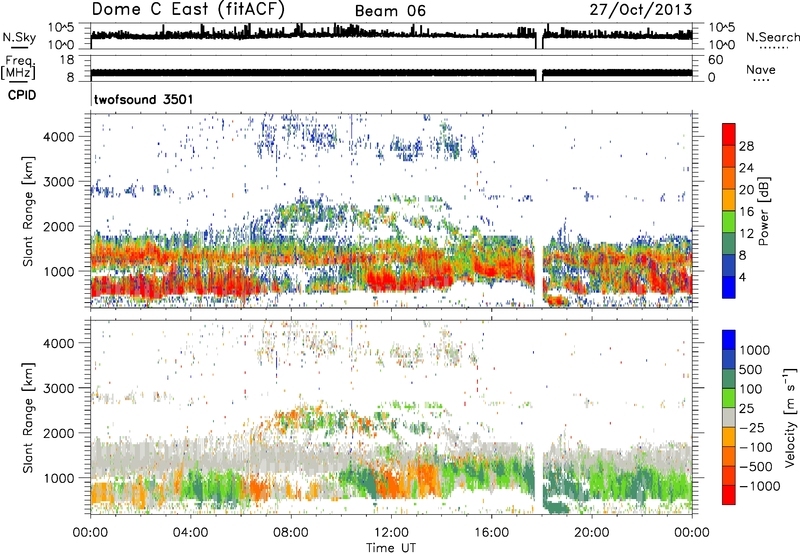Pick the gray velocity segment between 25 and -25

[729, 418]
